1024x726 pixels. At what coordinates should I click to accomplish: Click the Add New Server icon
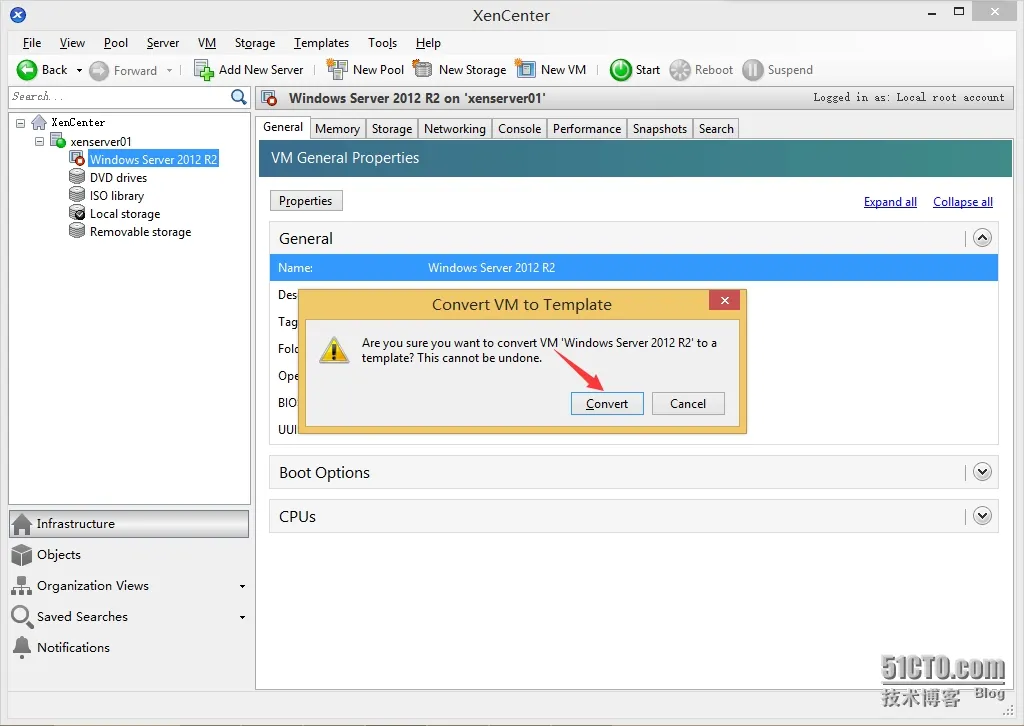click(204, 70)
